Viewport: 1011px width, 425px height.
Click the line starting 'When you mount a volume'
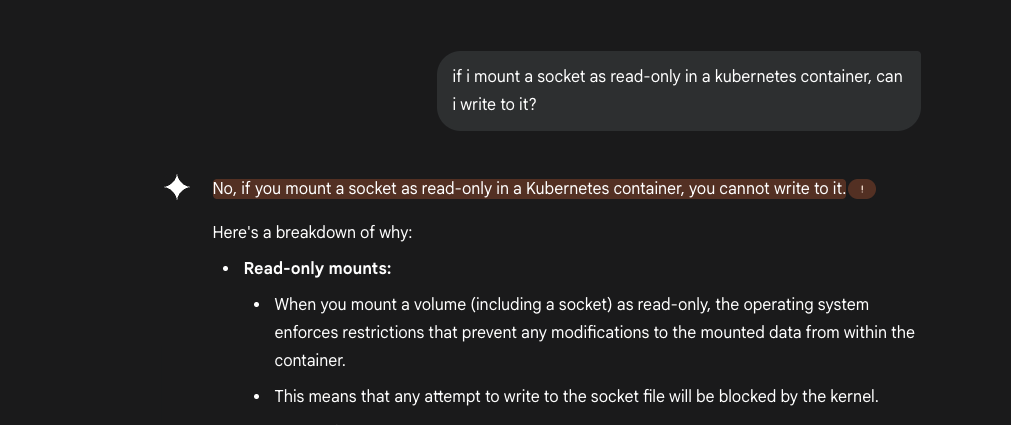(x=571, y=304)
